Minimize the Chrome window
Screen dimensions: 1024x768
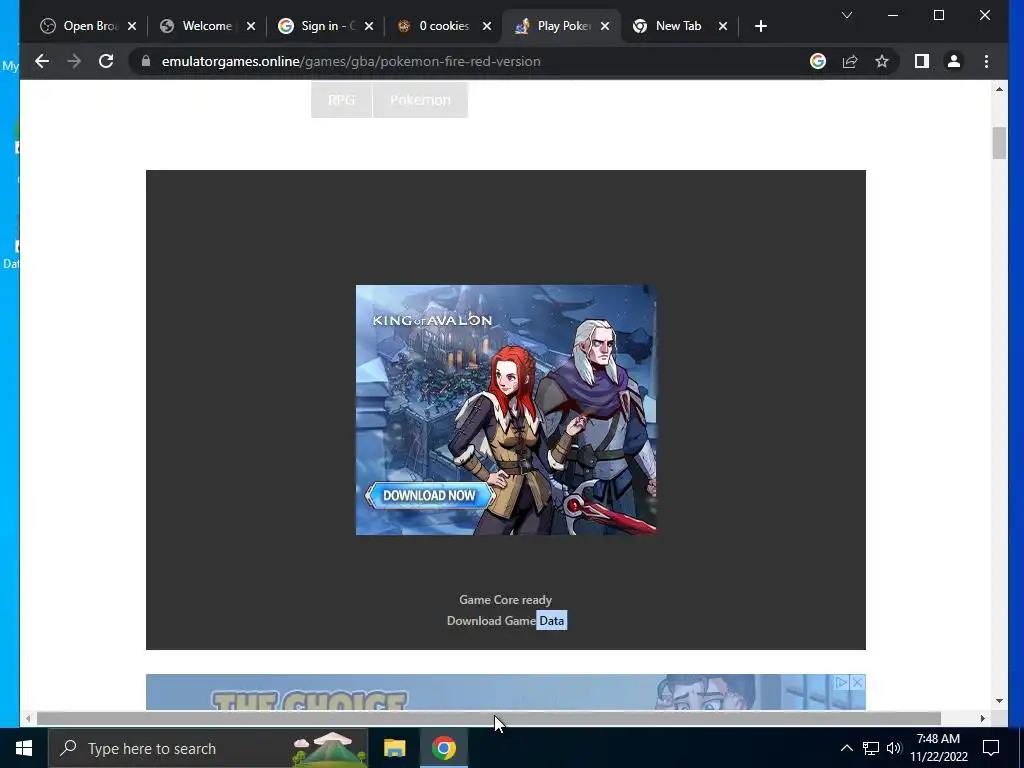893,15
